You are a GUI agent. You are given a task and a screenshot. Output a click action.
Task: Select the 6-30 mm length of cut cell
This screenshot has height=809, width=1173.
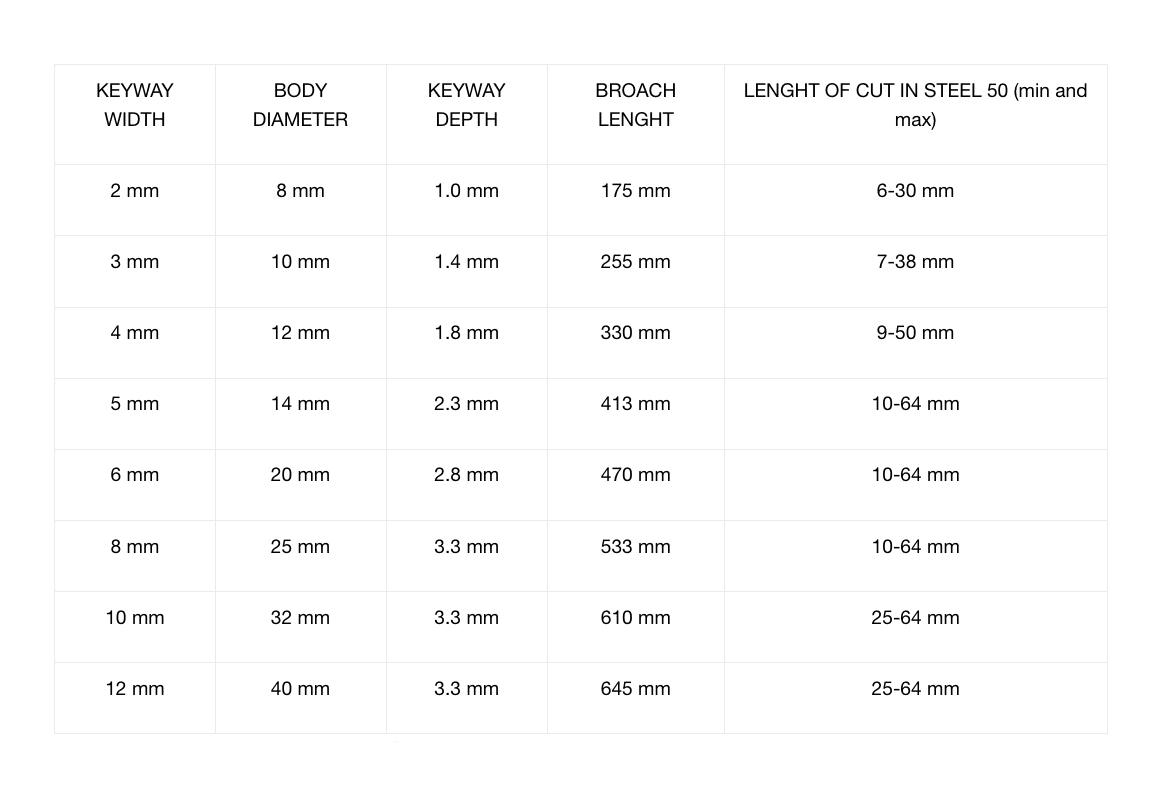click(915, 191)
